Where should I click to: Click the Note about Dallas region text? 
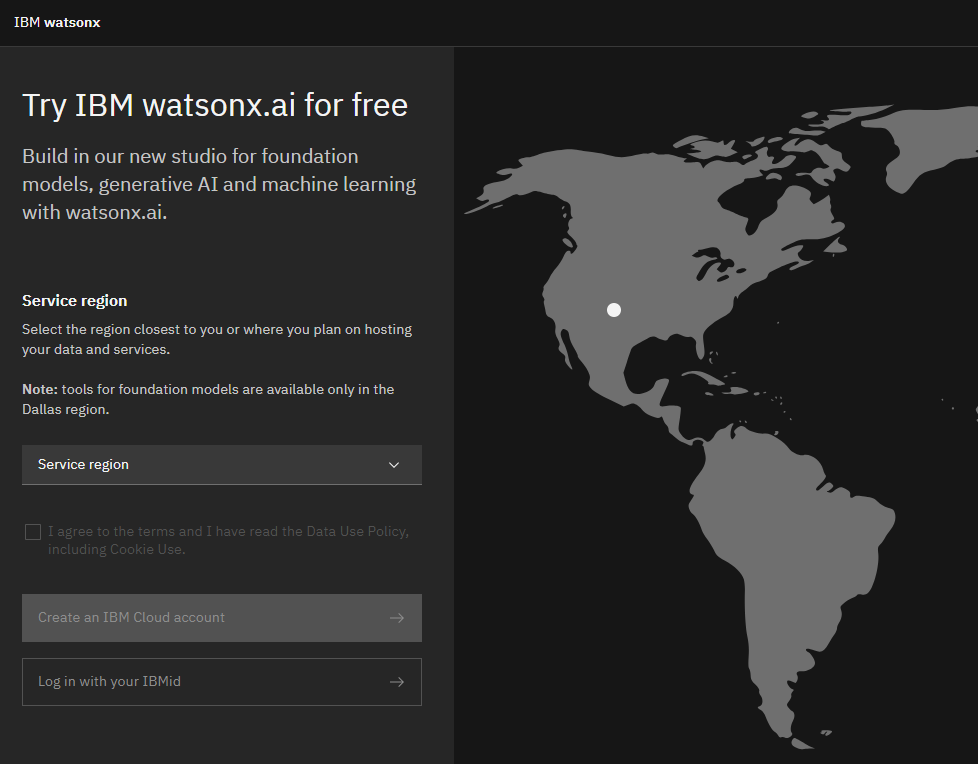(x=208, y=399)
